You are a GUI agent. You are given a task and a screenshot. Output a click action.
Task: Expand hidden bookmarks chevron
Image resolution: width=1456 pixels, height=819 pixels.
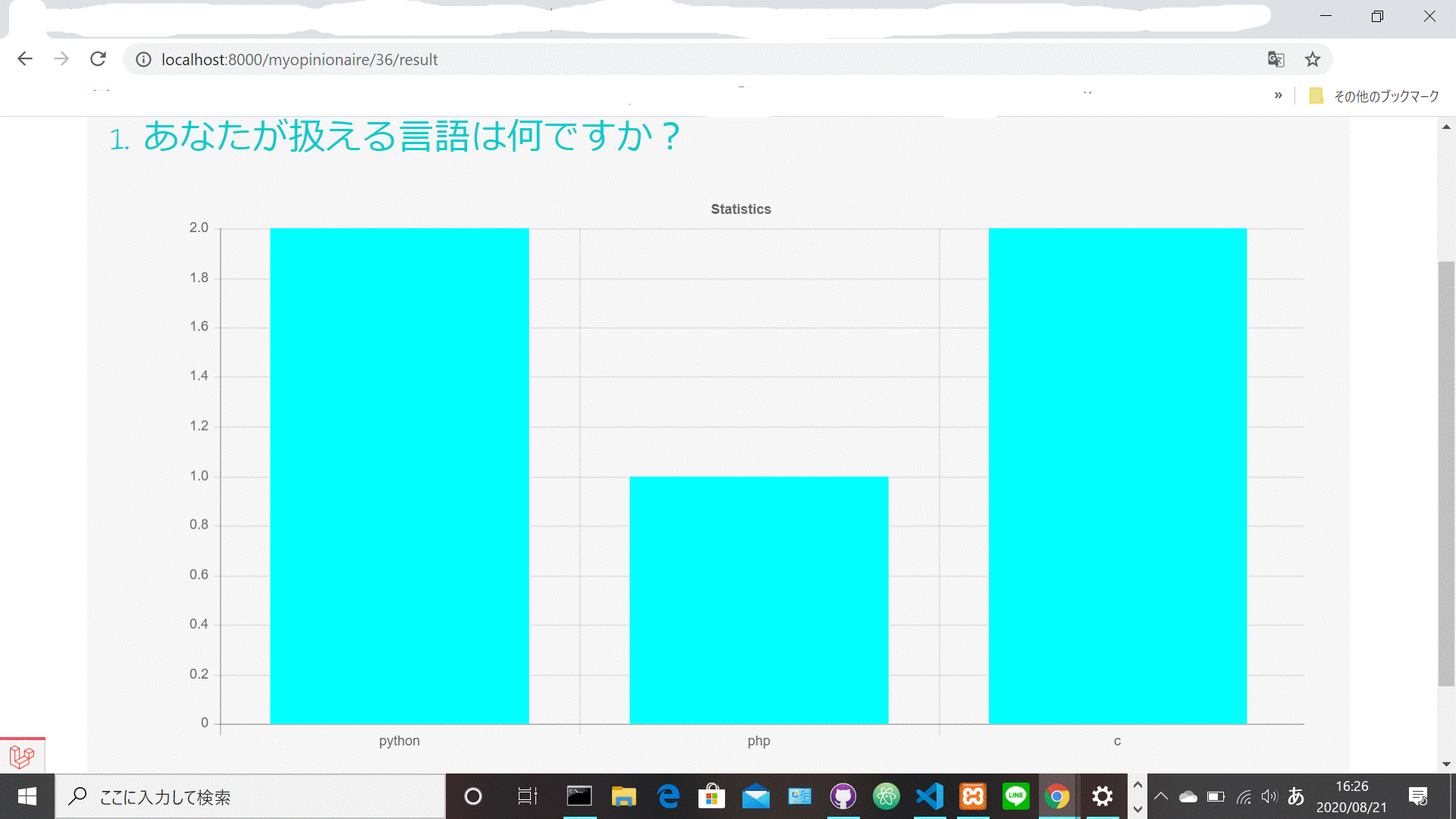(x=1278, y=96)
